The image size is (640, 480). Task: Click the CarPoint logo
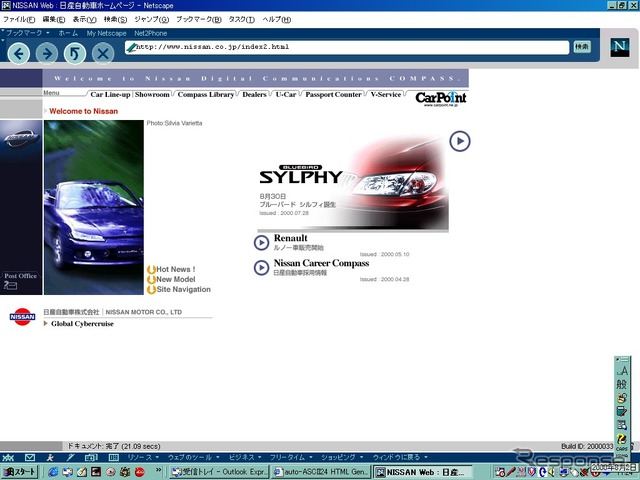coord(441,98)
